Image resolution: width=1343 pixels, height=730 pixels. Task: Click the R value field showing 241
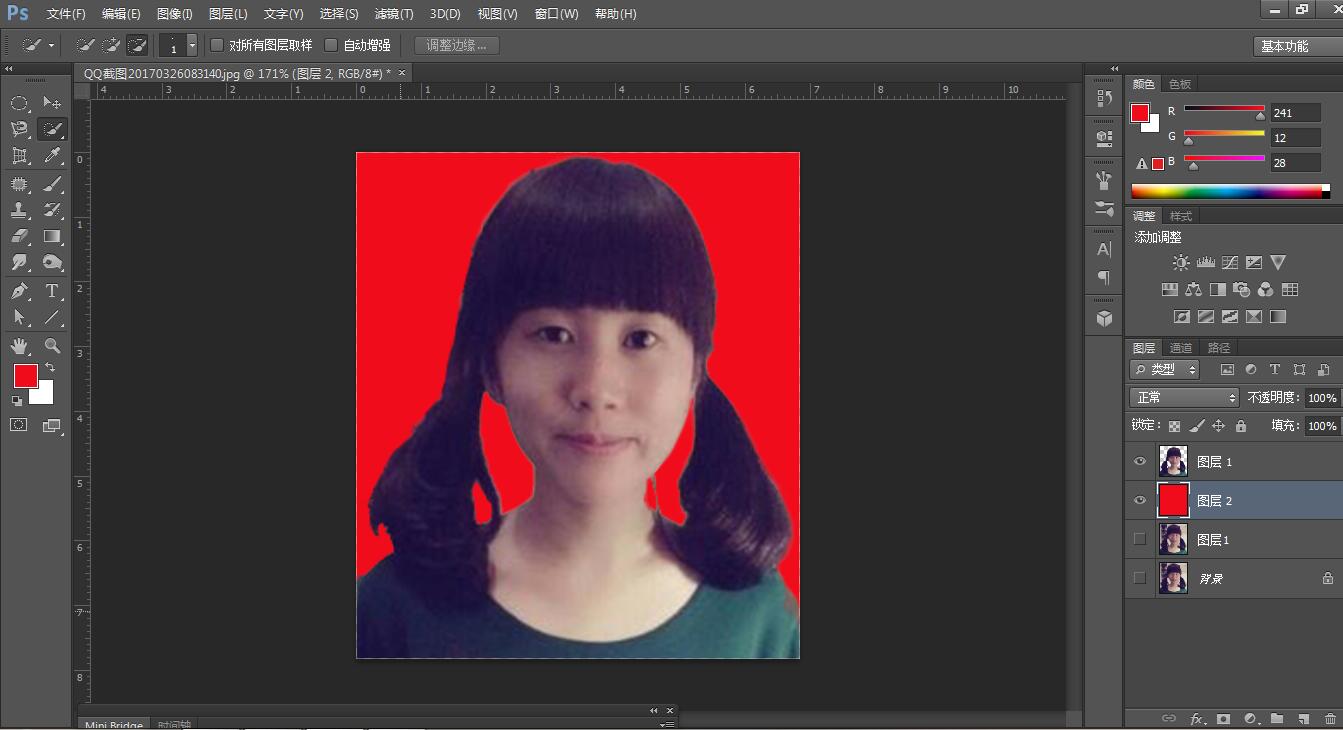(1294, 113)
